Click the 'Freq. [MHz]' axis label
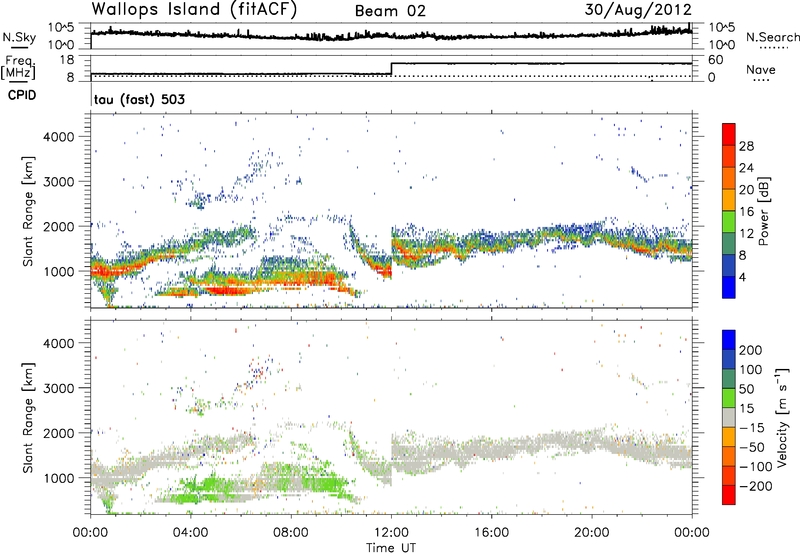This screenshot has height=554, width=800. point(19,68)
